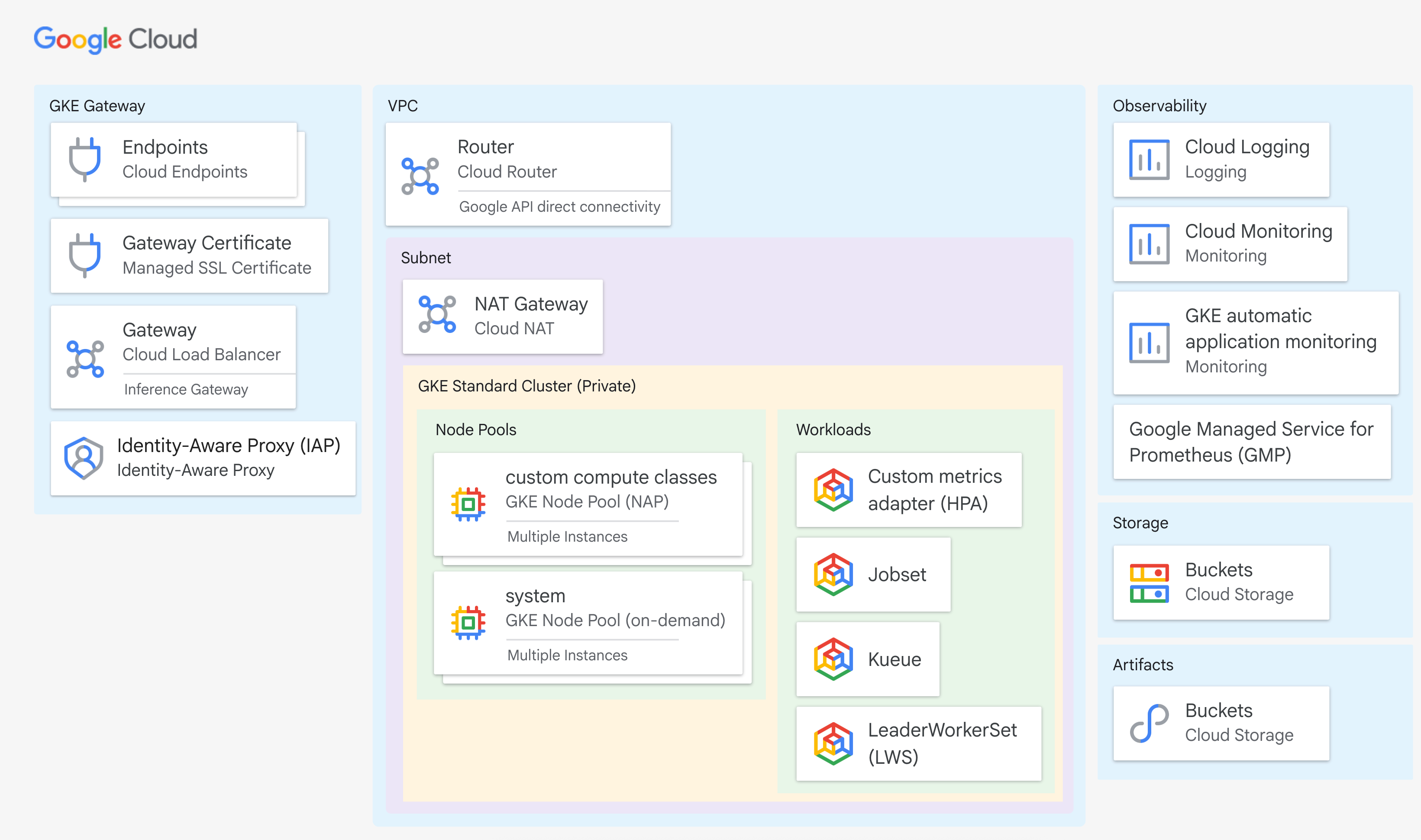Screen dimensions: 1421x840
Task: Select the 'Cloud Logging' title
Action: (1247, 147)
